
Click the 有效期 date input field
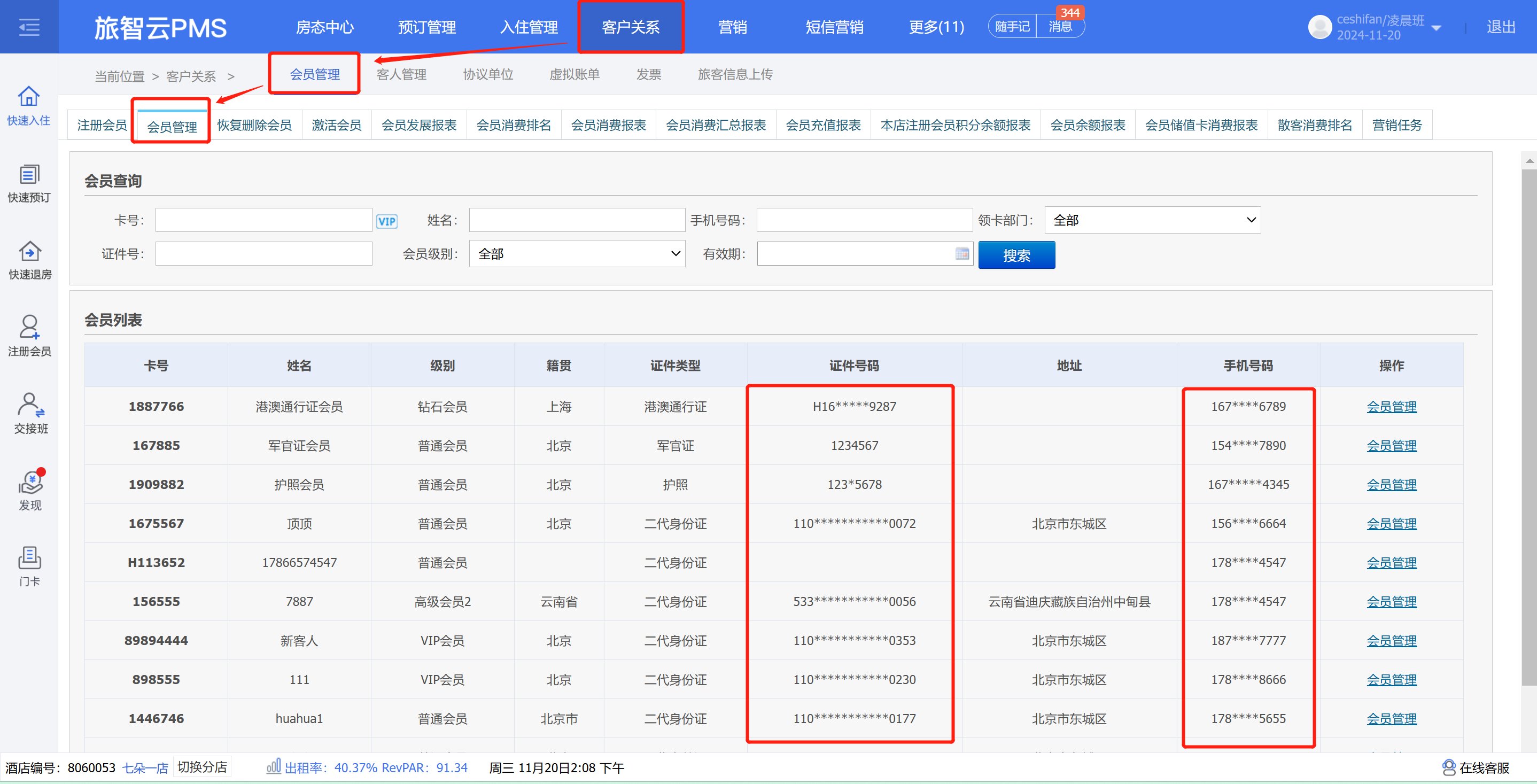[x=865, y=253]
